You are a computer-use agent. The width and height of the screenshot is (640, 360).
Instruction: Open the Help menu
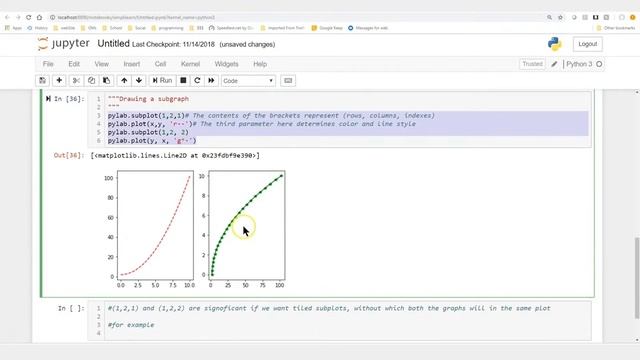[260, 64]
